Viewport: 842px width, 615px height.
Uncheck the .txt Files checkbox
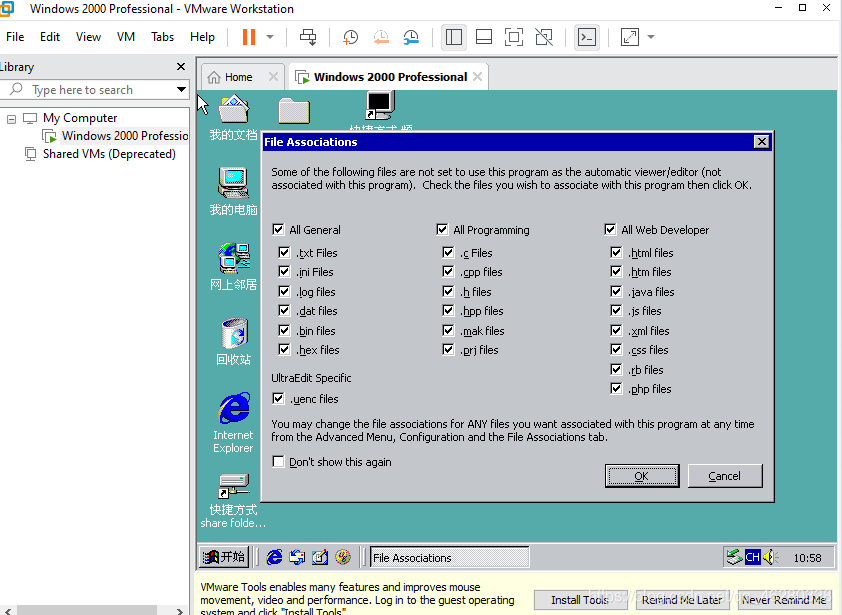click(284, 252)
